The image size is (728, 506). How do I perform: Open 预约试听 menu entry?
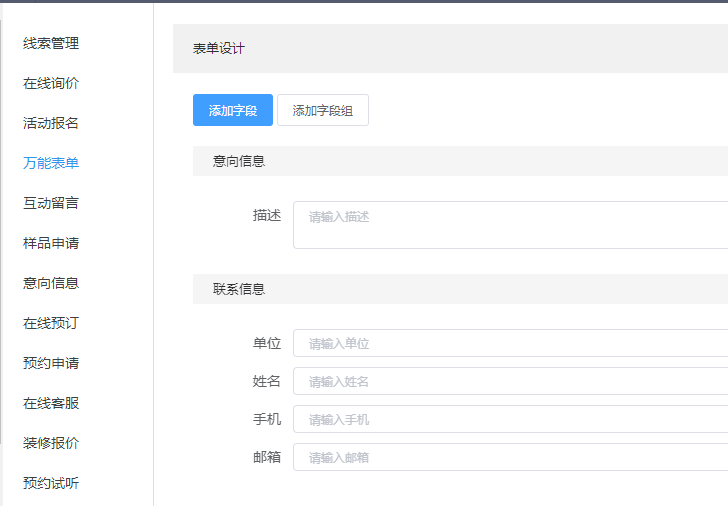[51, 483]
